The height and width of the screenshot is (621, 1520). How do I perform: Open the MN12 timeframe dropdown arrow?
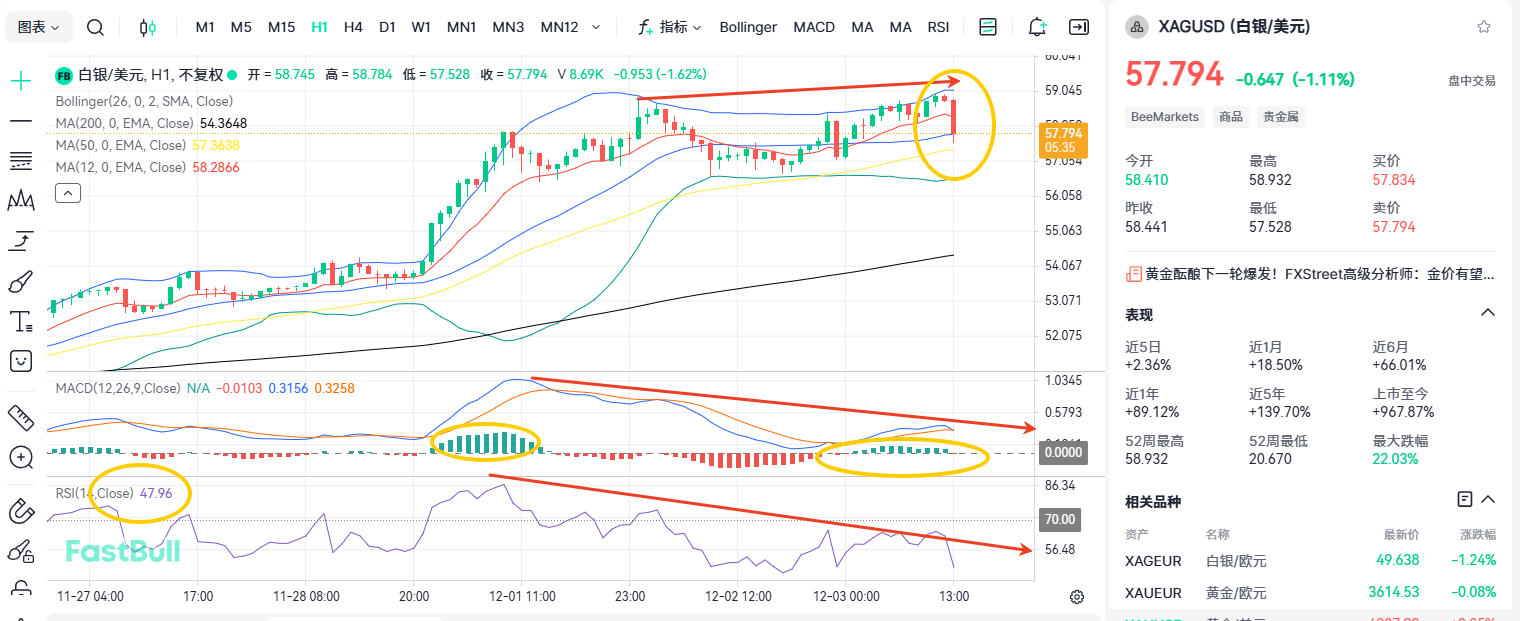(594, 27)
